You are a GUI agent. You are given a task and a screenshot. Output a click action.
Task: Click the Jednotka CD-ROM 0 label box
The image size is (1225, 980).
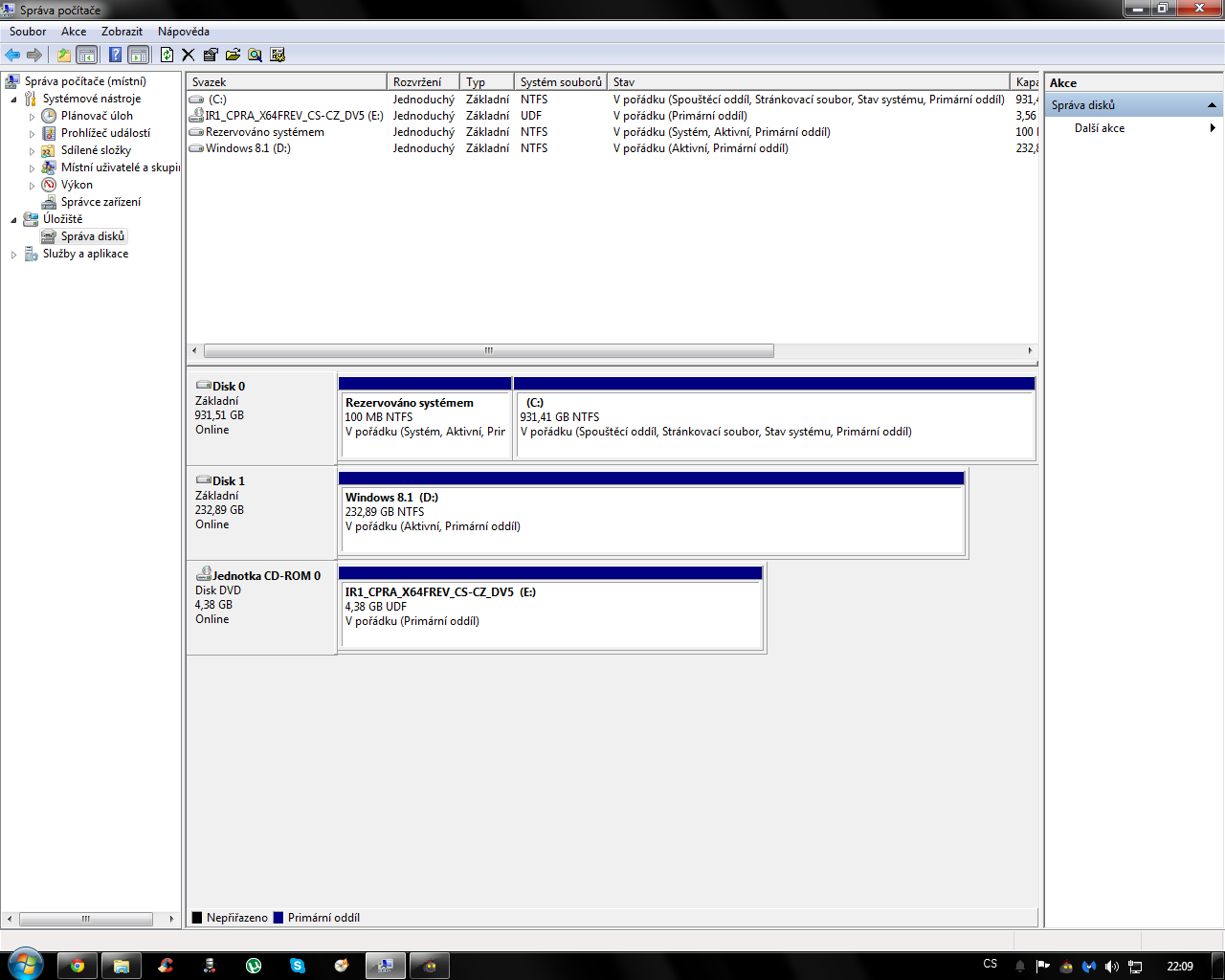coord(261,608)
